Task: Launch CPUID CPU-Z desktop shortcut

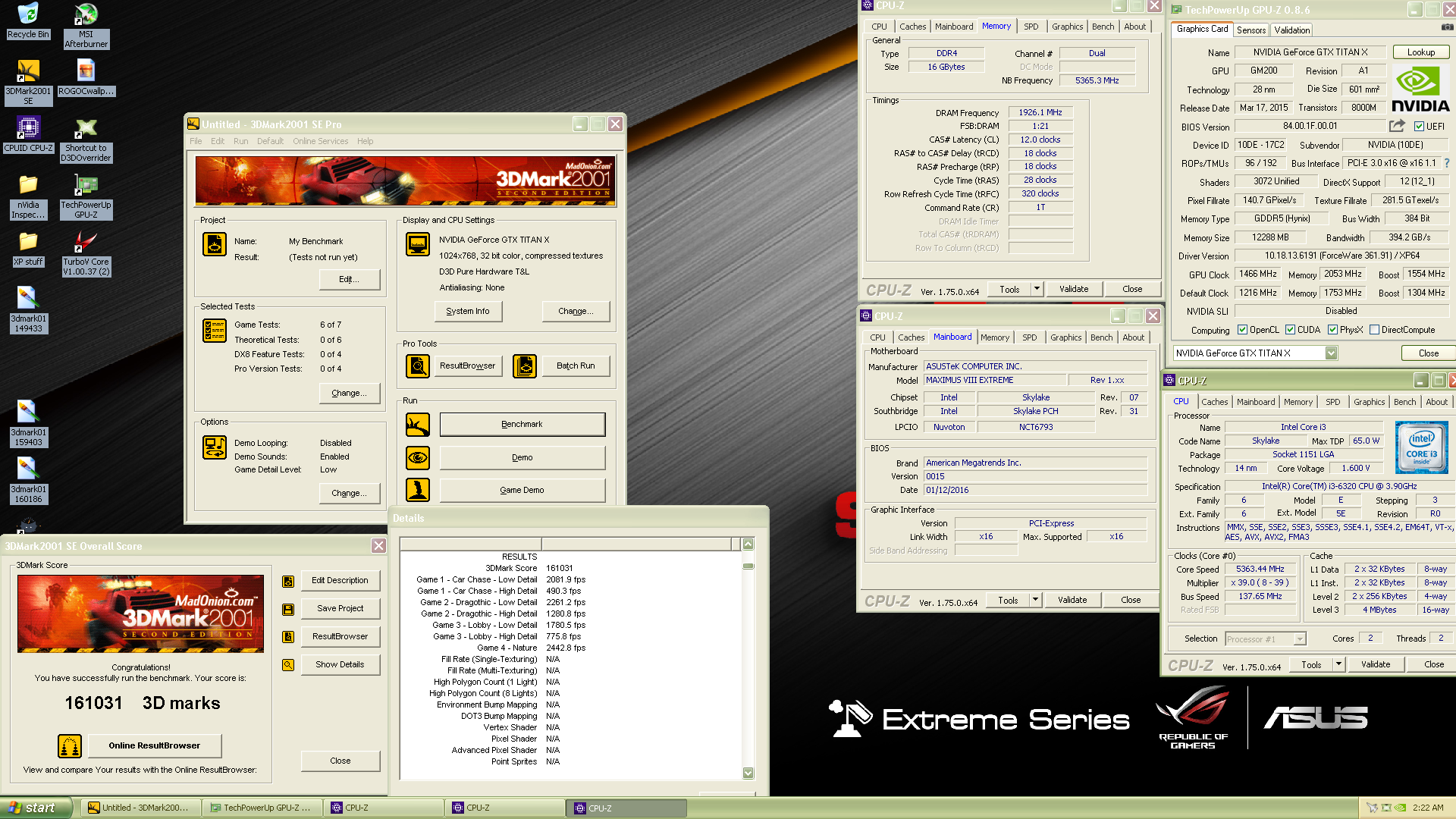Action: [28, 134]
